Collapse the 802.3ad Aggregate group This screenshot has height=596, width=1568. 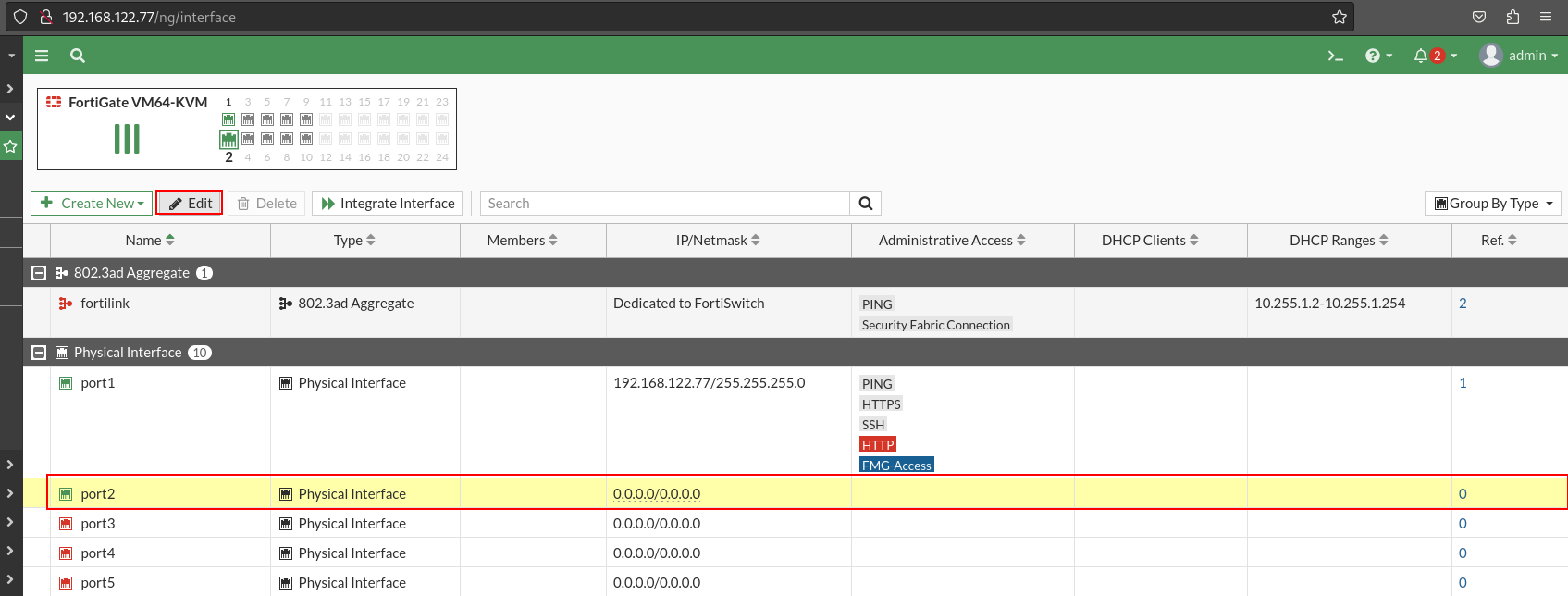[x=39, y=273]
